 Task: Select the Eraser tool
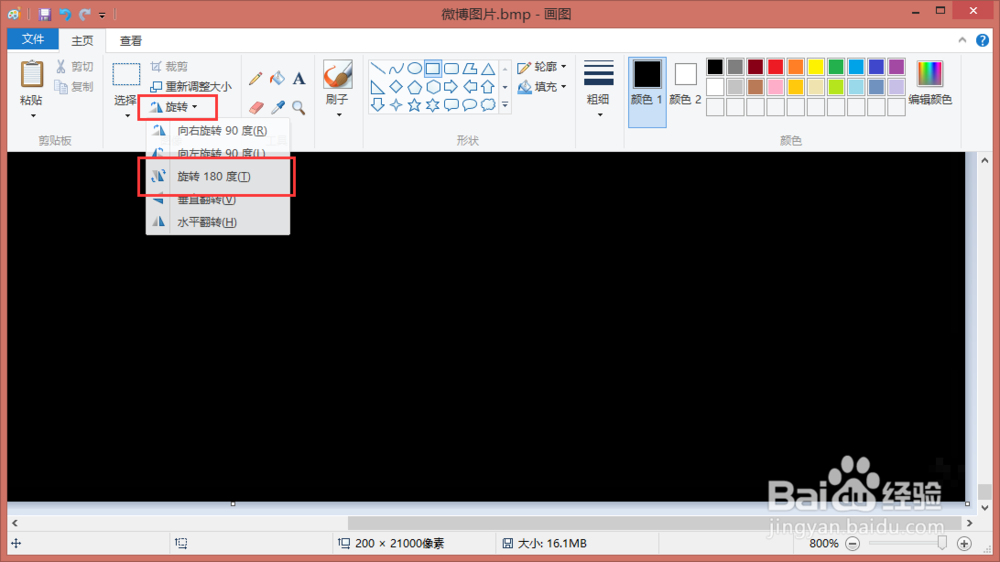tap(256, 107)
